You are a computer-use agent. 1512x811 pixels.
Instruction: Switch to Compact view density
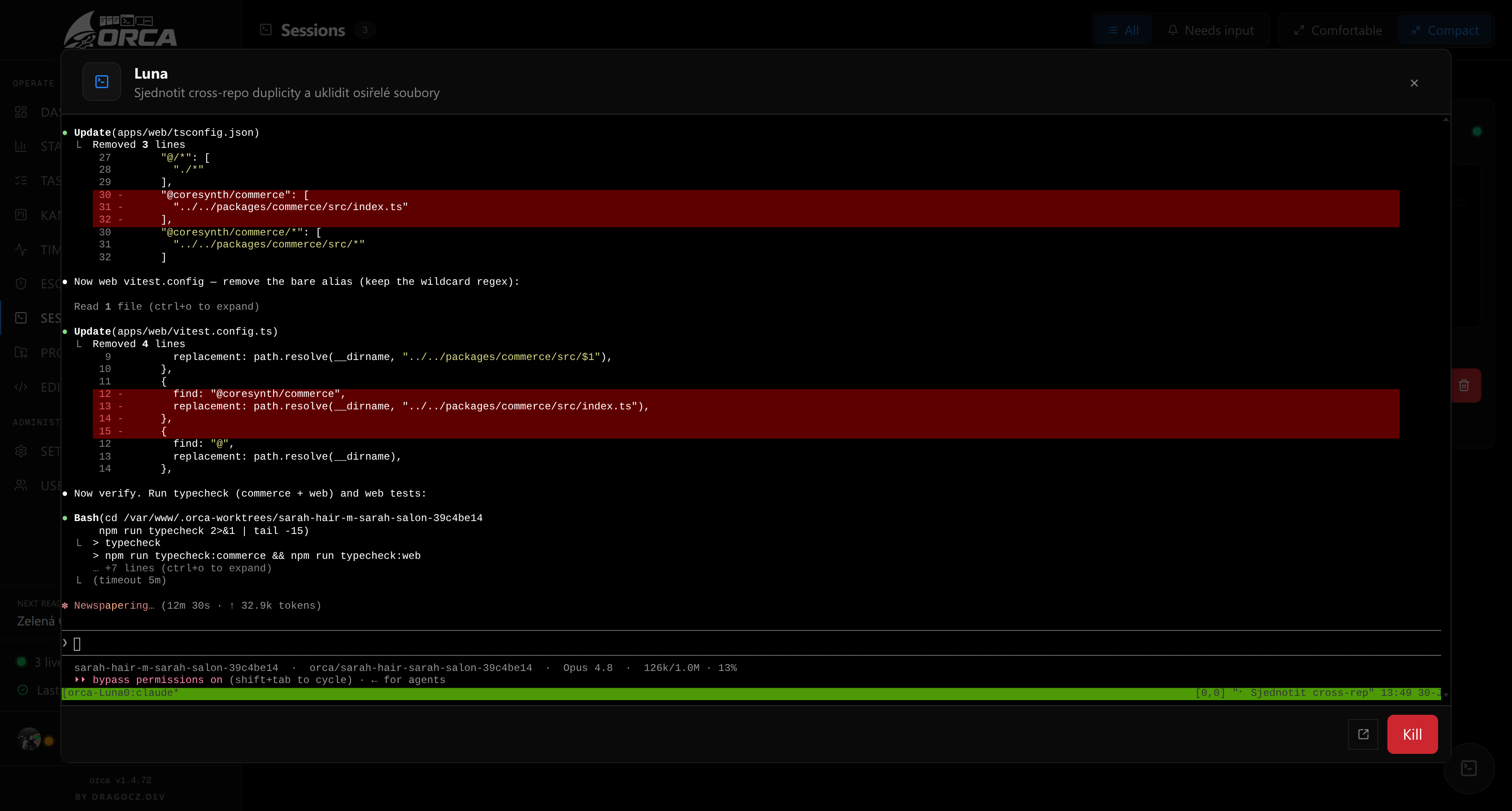[x=1445, y=30]
